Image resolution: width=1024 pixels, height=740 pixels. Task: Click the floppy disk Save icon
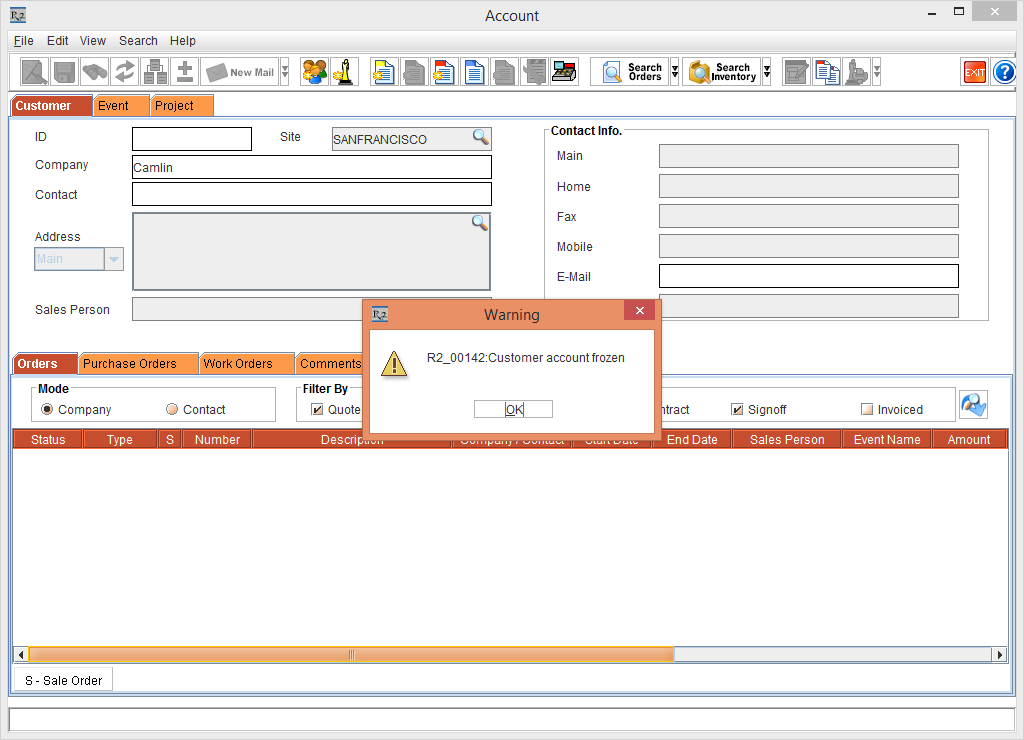tap(65, 72)
